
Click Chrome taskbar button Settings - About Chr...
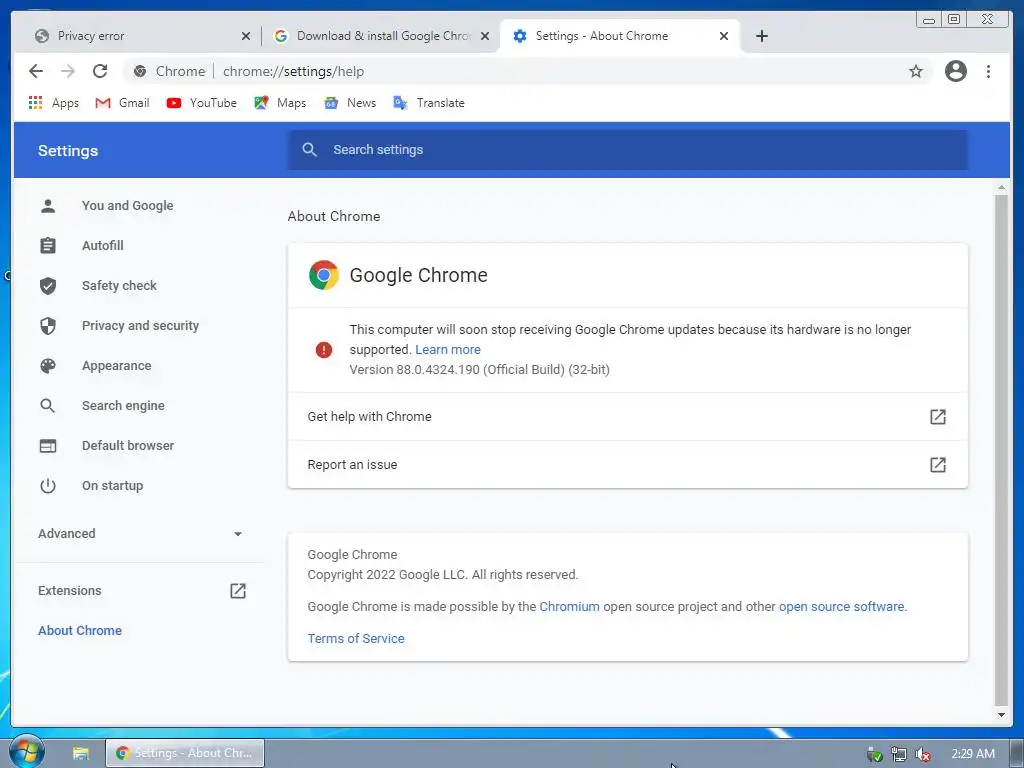coord(185,753)
